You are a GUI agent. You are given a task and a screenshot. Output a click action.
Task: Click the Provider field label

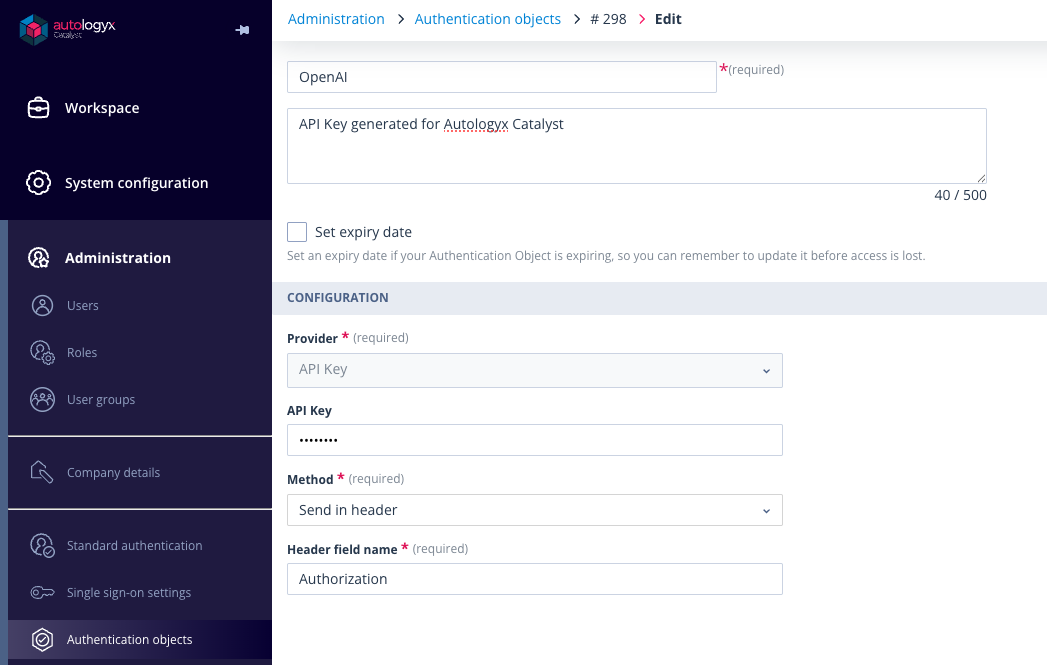pos(312,339)
